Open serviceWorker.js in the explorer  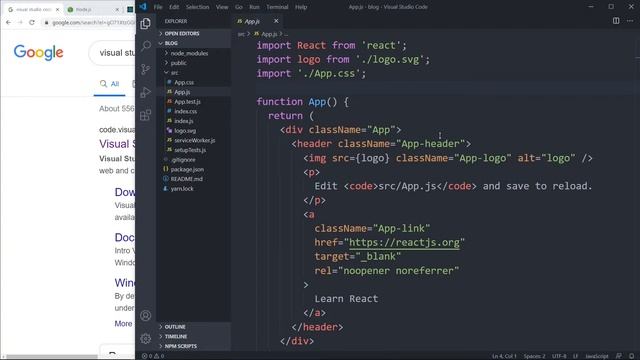coord(193,140)
